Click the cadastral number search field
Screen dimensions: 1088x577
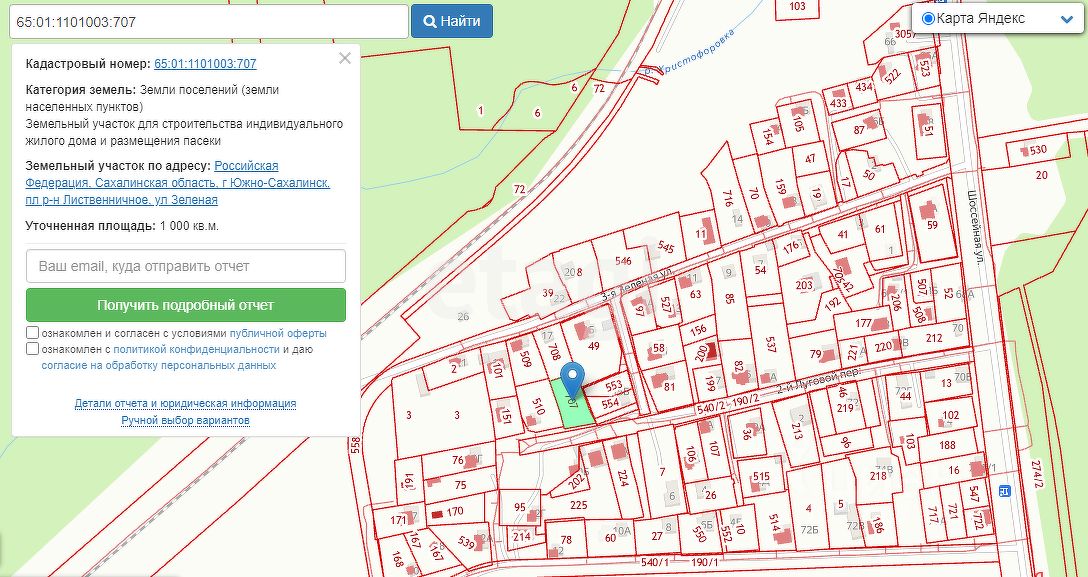[205, 21]
